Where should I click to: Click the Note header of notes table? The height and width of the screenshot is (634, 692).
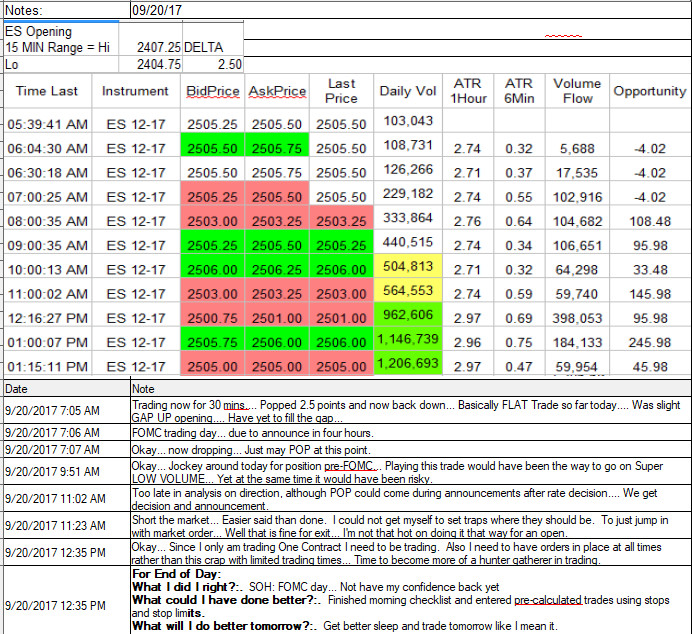click(x=410, y=389)
